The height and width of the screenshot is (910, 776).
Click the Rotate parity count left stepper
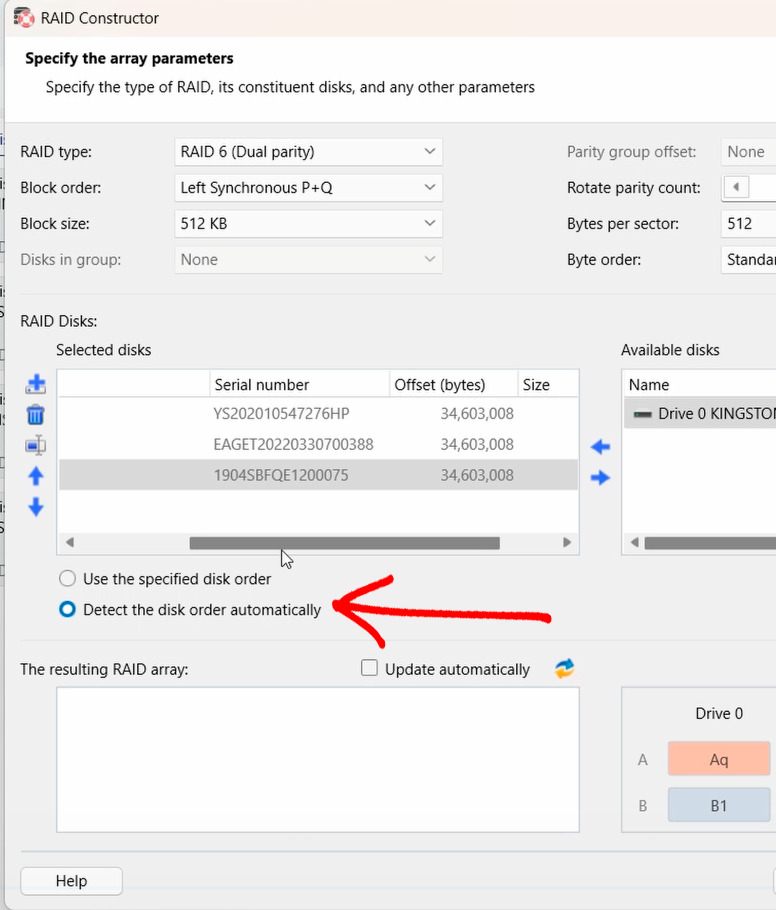(736, 187)
